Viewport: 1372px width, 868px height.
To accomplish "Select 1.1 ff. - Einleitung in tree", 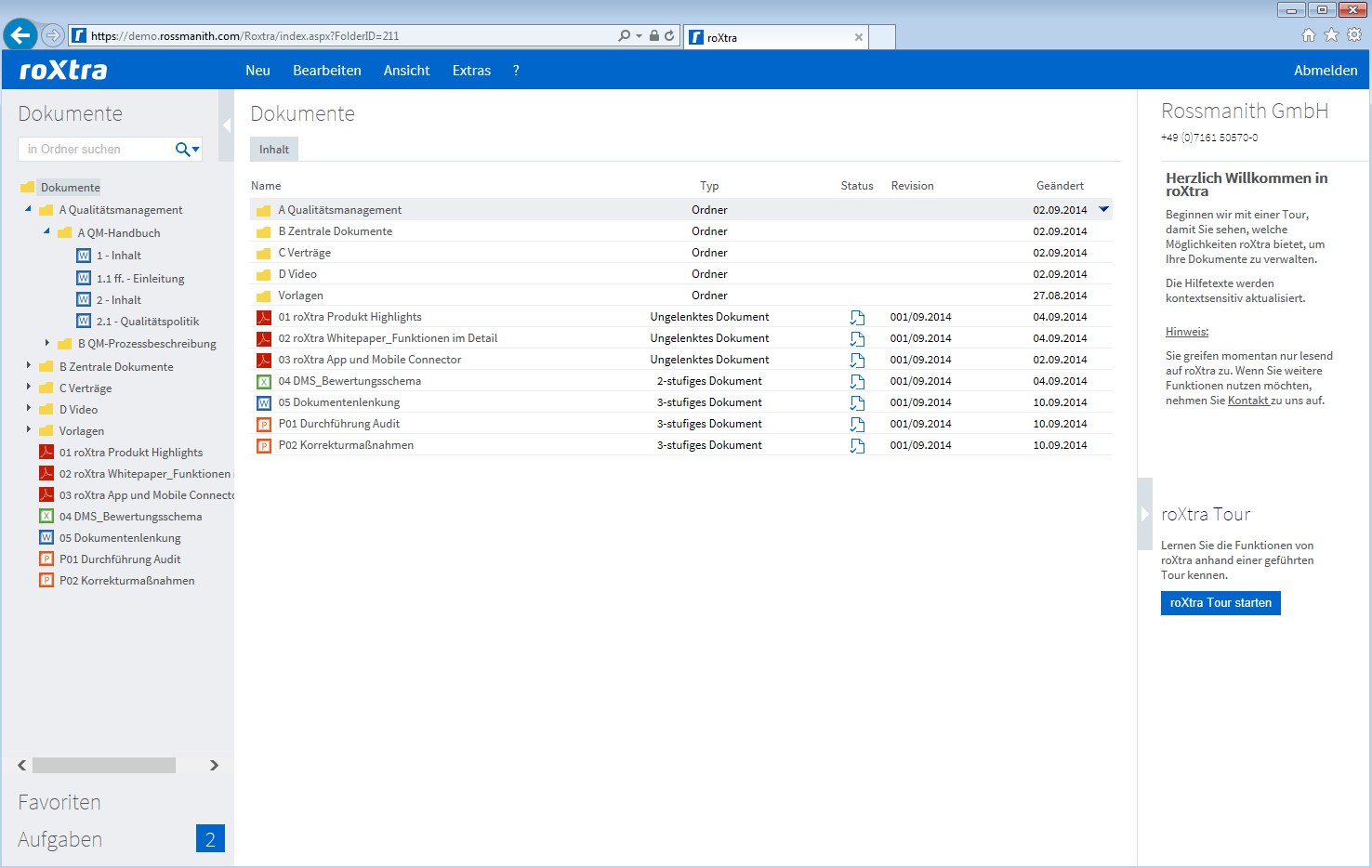I will pyautogui.click(x=140, y=279).
